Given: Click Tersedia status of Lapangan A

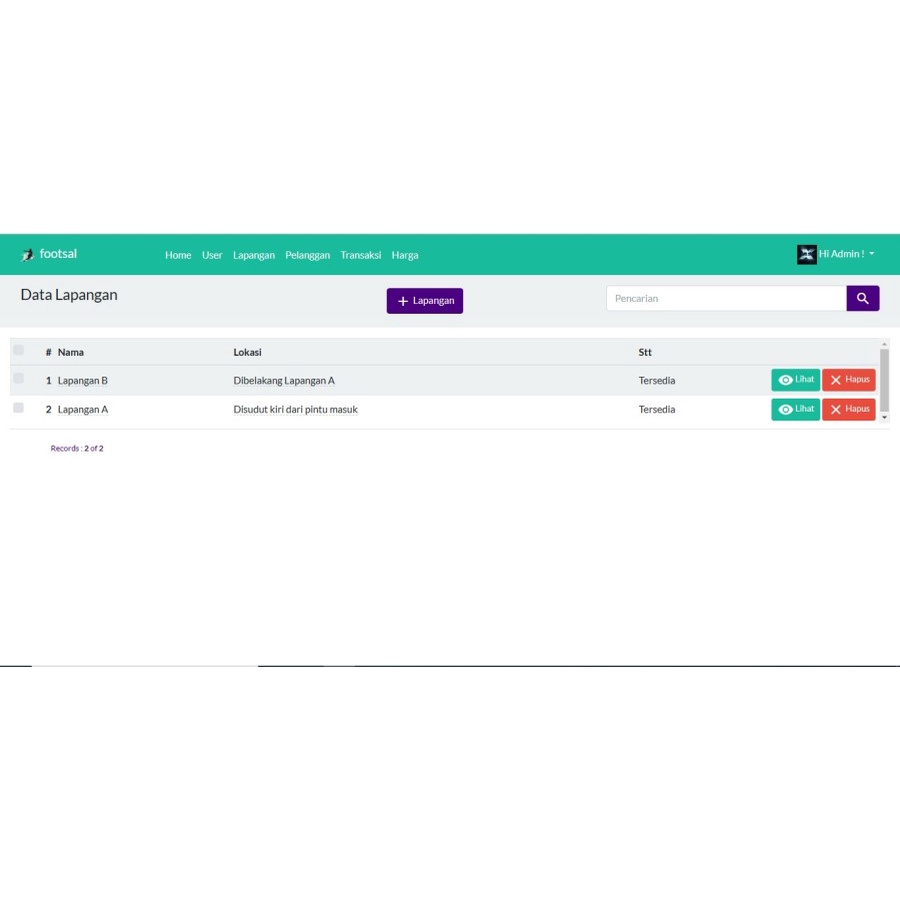Looking at the screenshot, I should (x=657, y=409).
